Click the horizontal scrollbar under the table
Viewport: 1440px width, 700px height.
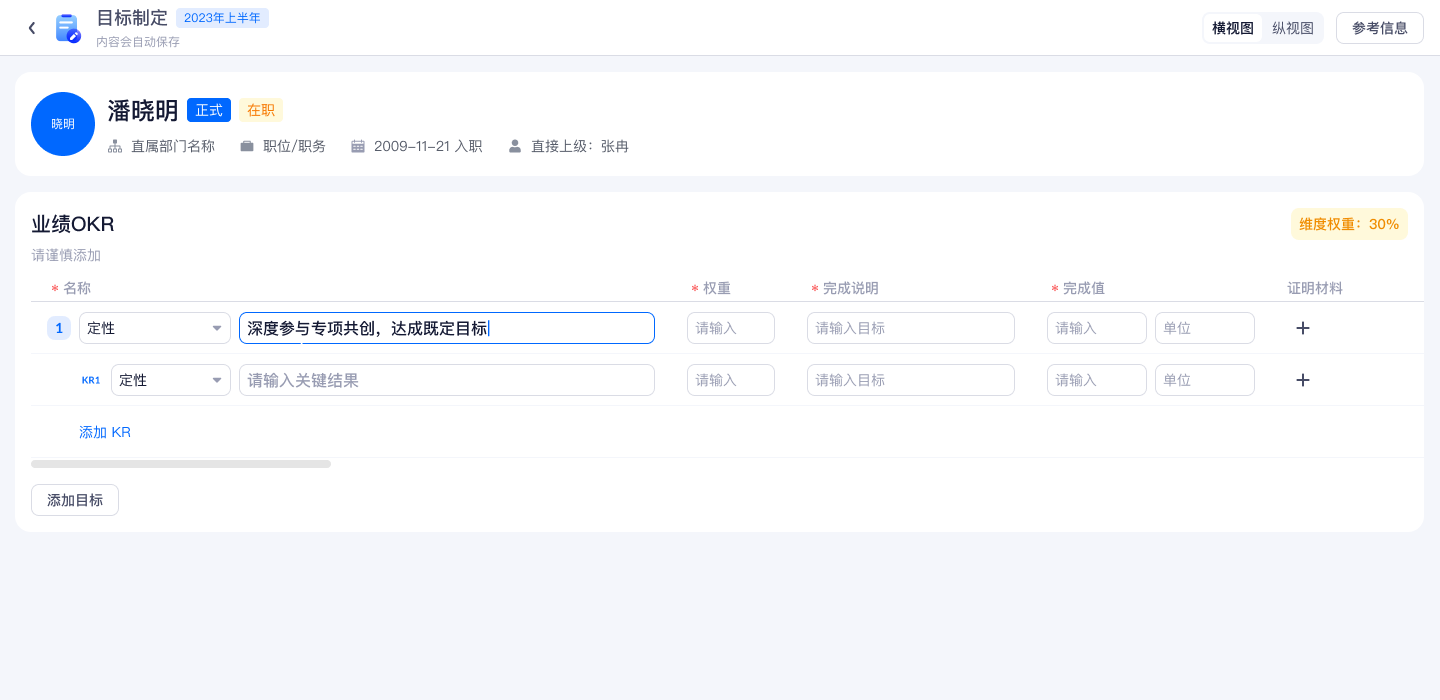tap(181, 464)
